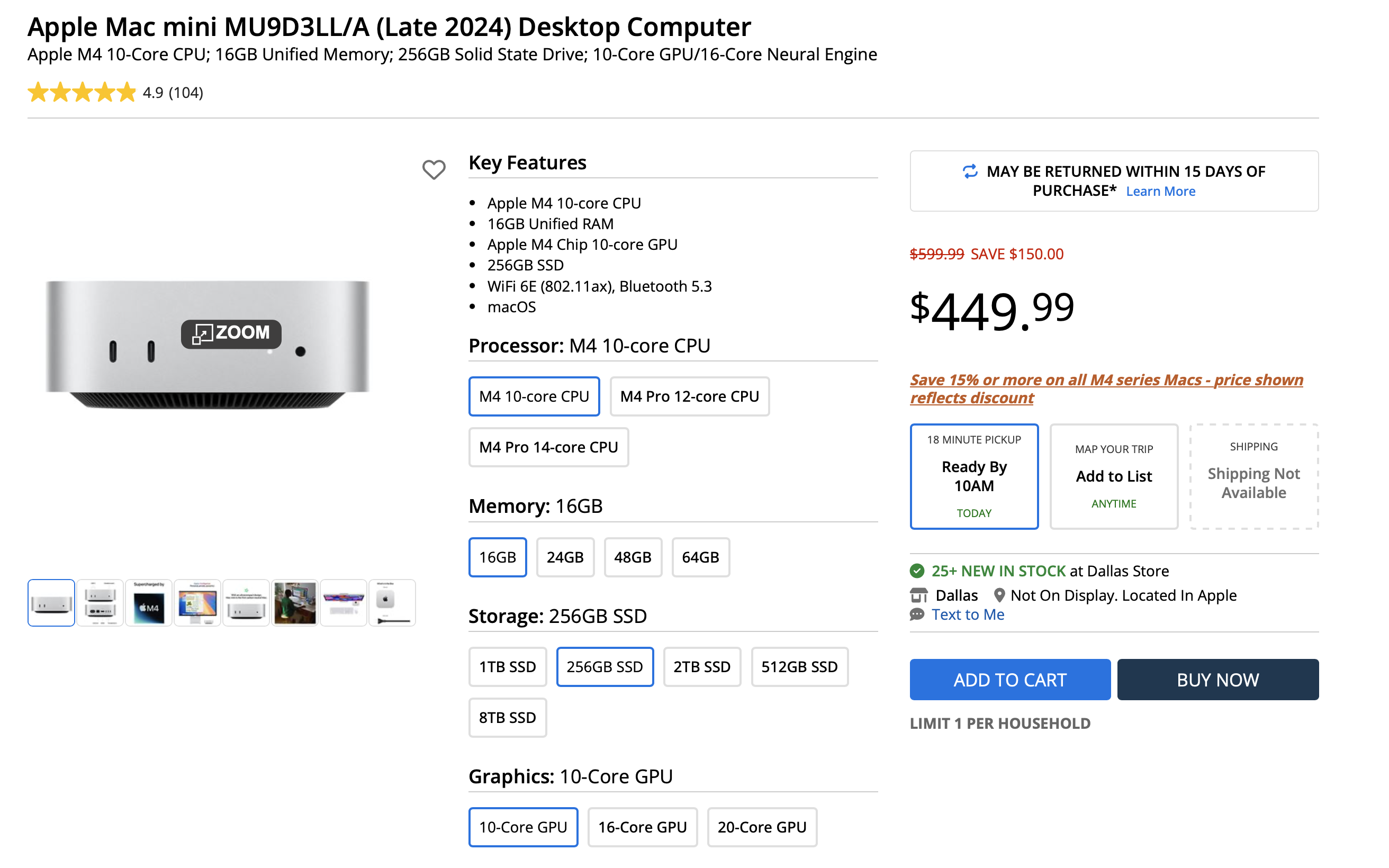Choose 24GB memory option
1389x868 pixels.
[x=565, y=557]
